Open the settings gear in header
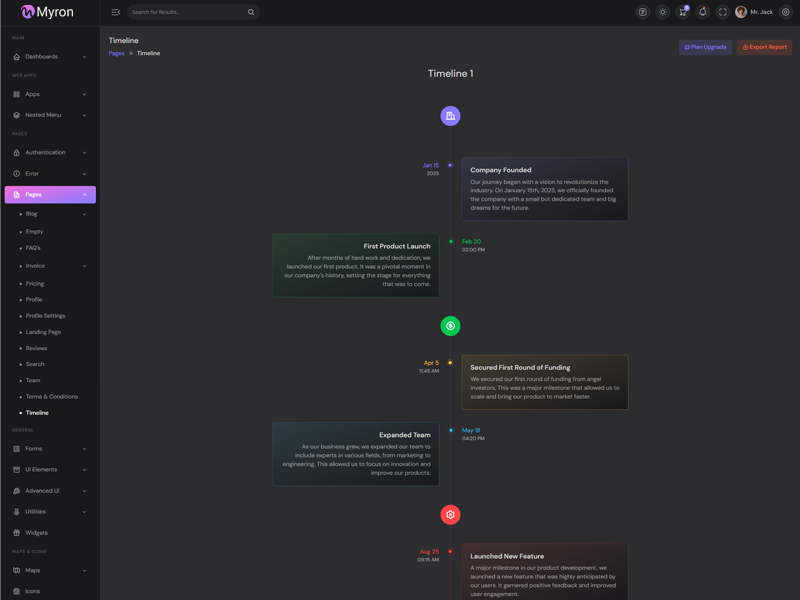 tap(785, 12)
